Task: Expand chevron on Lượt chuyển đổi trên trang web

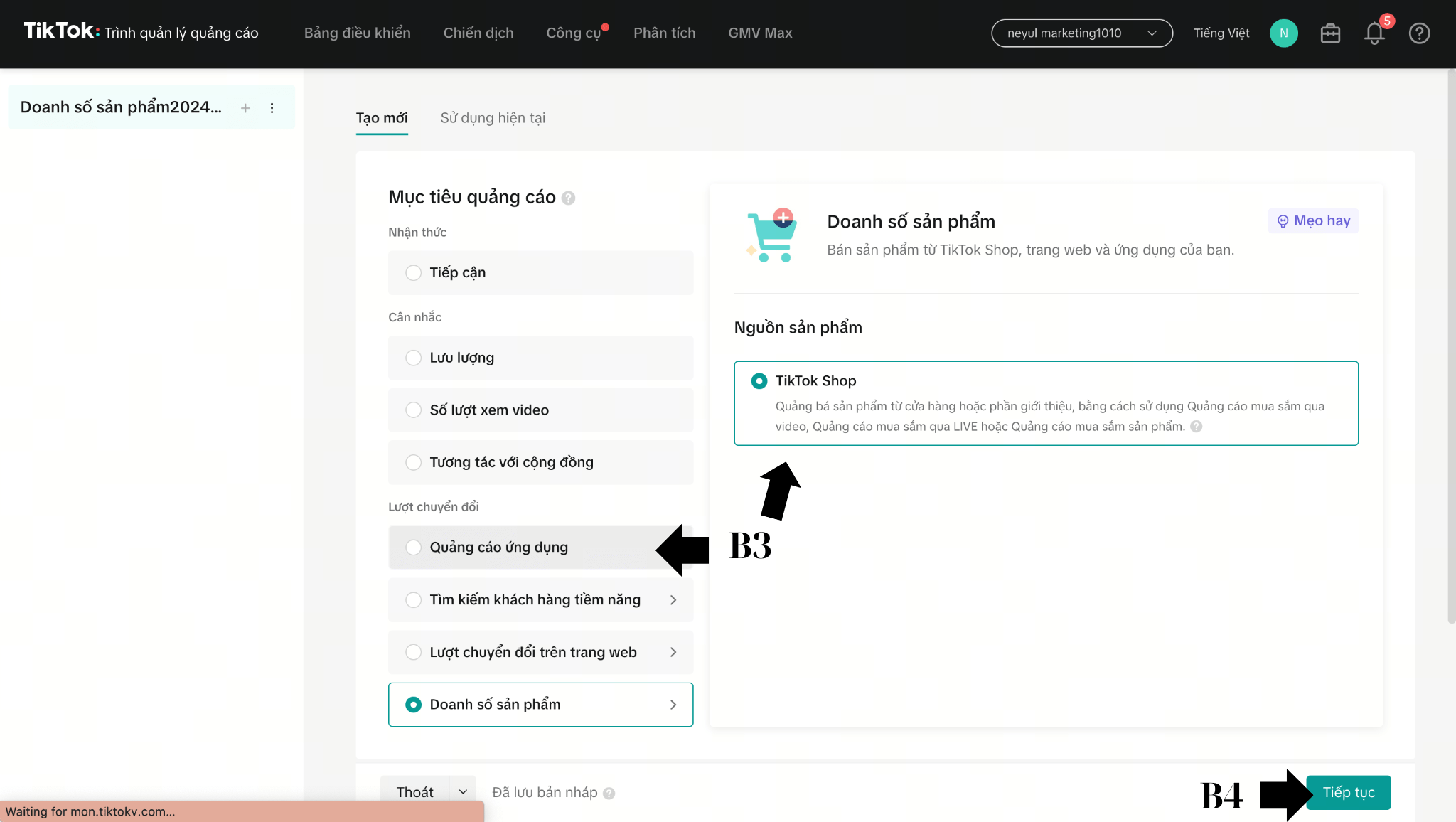Action: point(673,652)
